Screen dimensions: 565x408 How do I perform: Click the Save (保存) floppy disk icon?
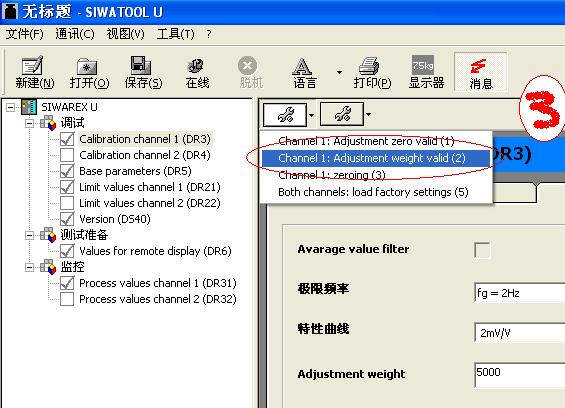coord(141,65)
